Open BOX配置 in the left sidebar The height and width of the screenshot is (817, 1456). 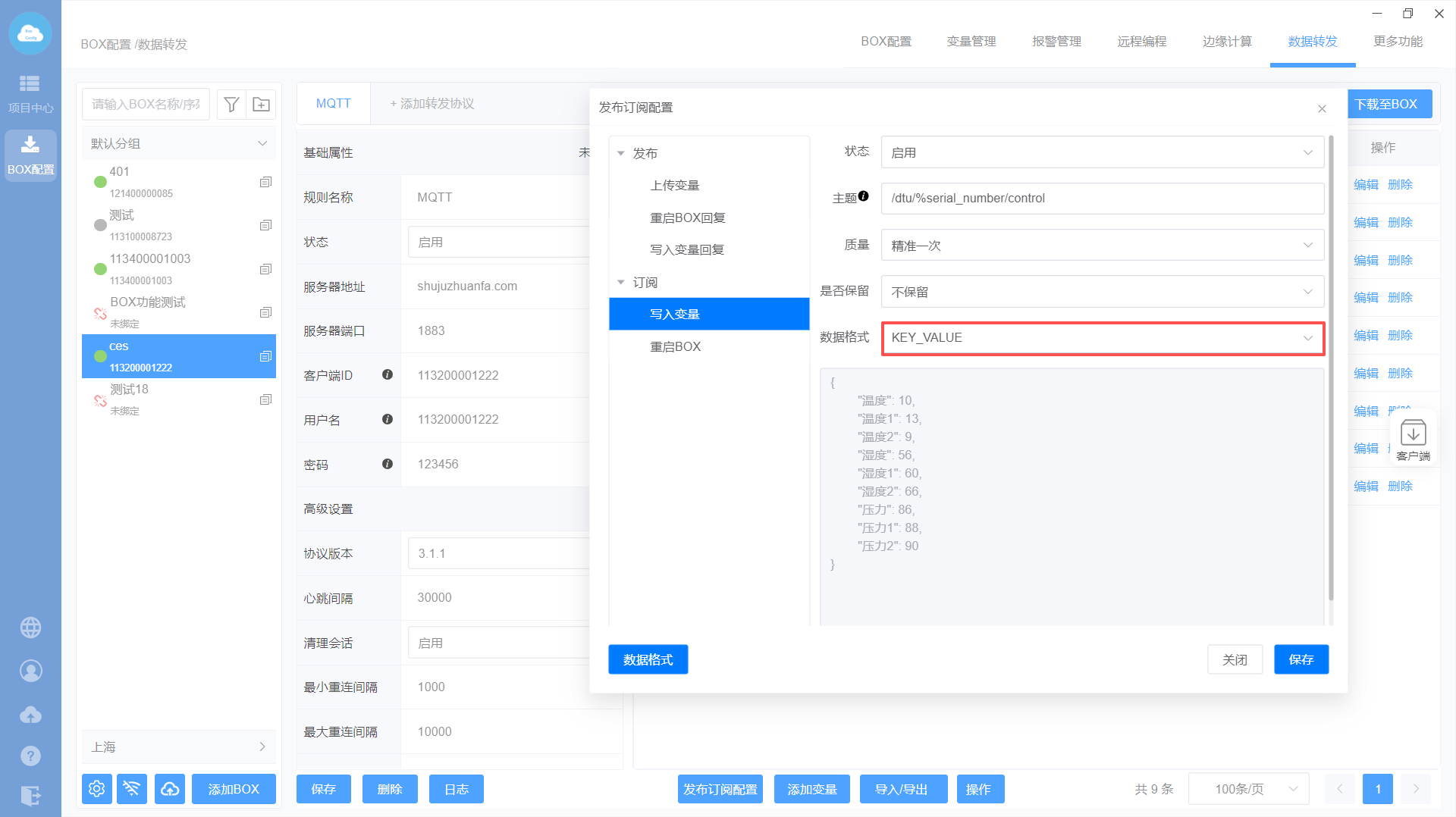[x=30, y=155]
